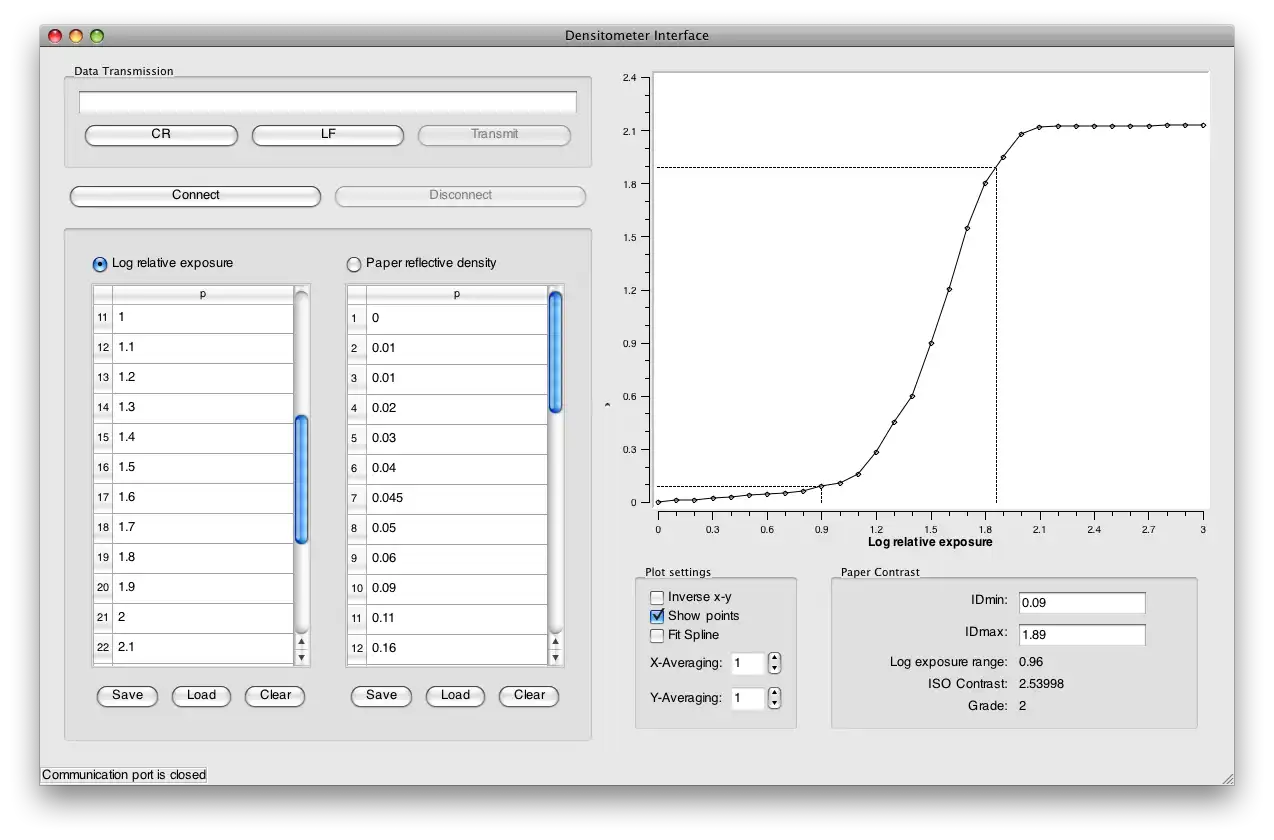The height and width of the screenshot is (840, 1274).
Task: Increase X-Averaging with the up stepper arrow
Action: pyautogui.click(x=774, y=658)
